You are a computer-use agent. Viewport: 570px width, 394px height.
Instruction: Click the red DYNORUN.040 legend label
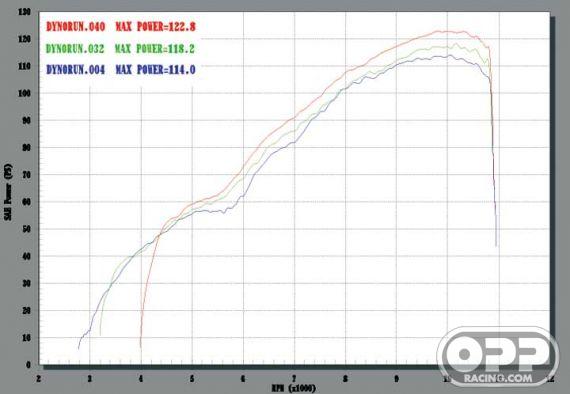(76, 27)
